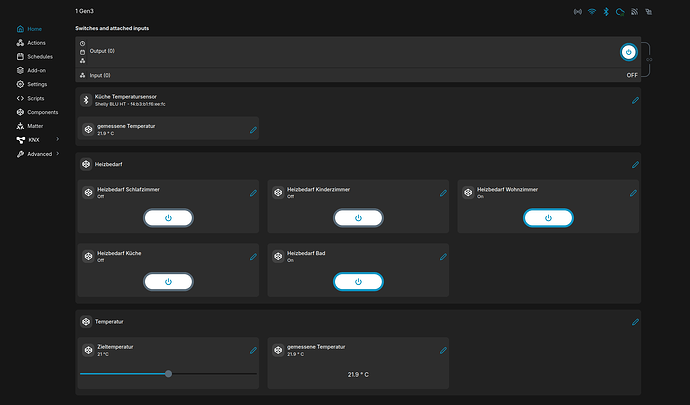Click the Heizbedarf group title
Screen dimensions: 690x405
(109, 164)
